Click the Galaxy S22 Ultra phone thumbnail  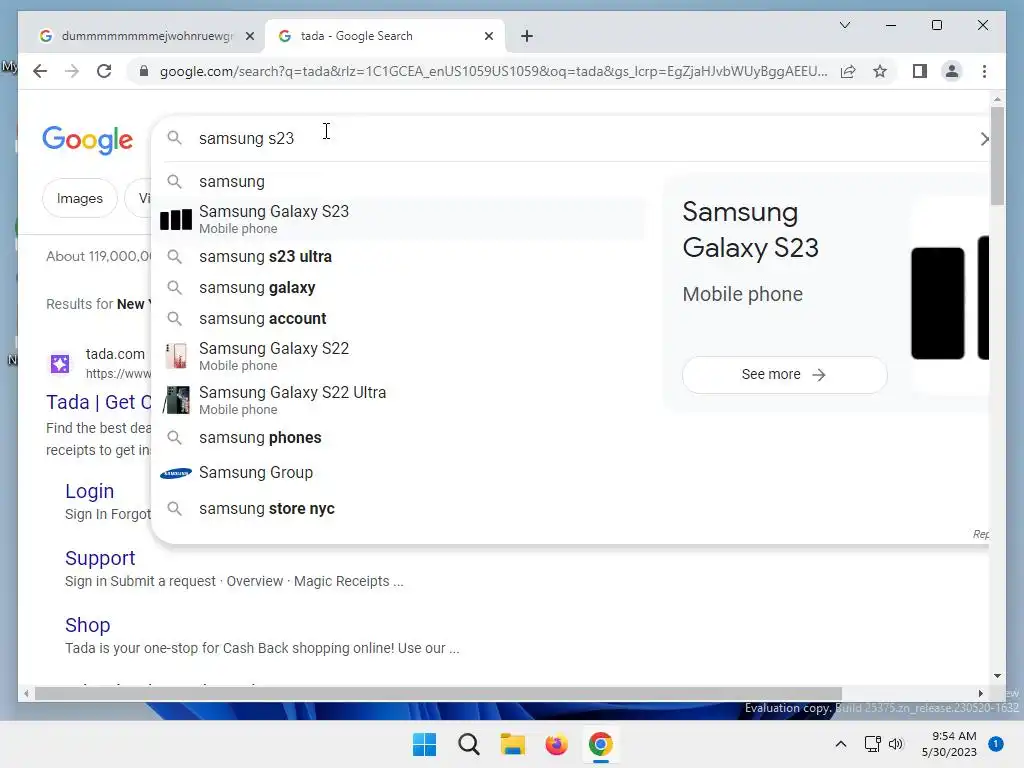click(x=176, y=400)
